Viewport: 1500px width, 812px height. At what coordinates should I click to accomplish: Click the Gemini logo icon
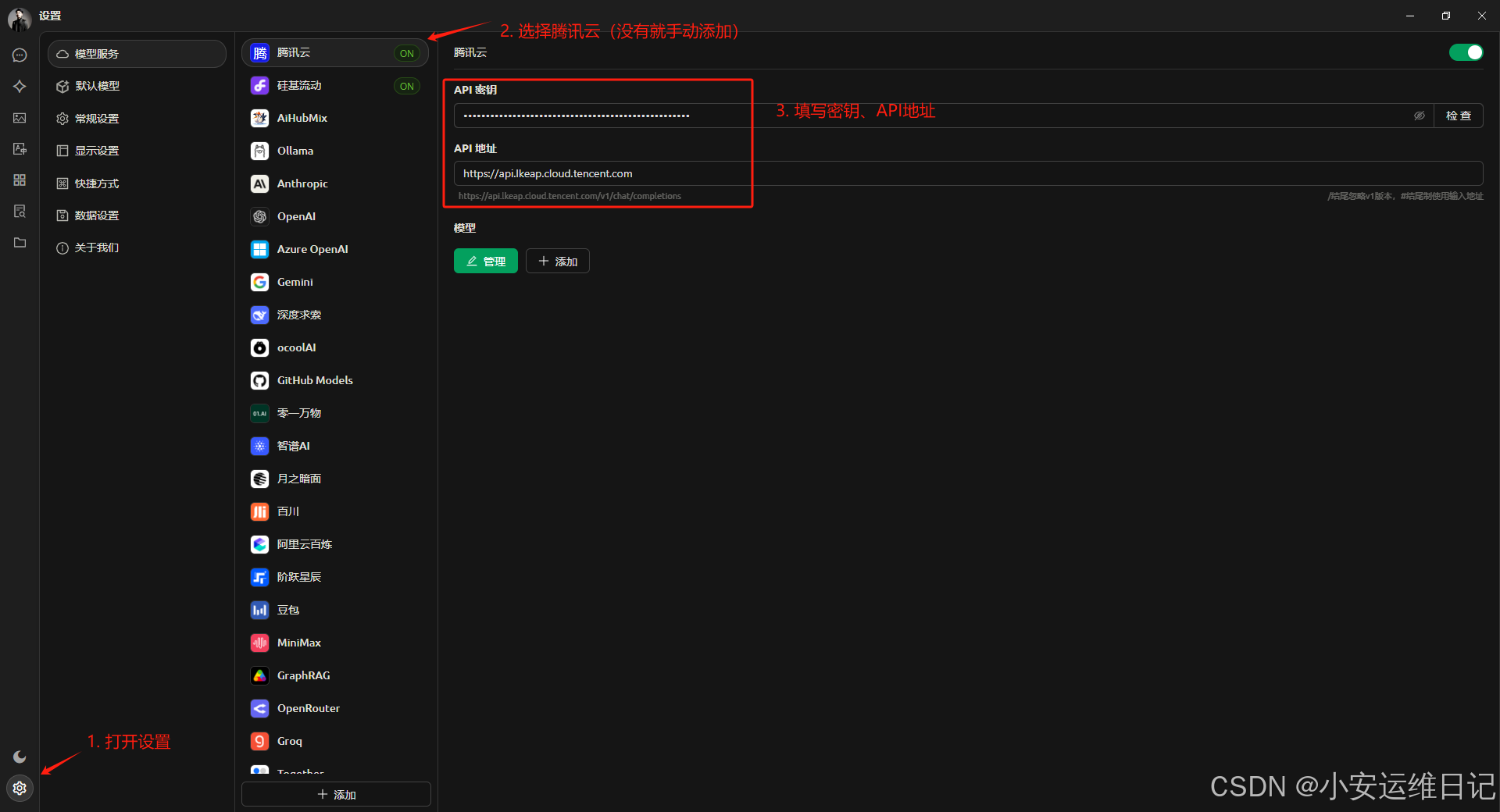pyautogui.click(x=260, y=283)
